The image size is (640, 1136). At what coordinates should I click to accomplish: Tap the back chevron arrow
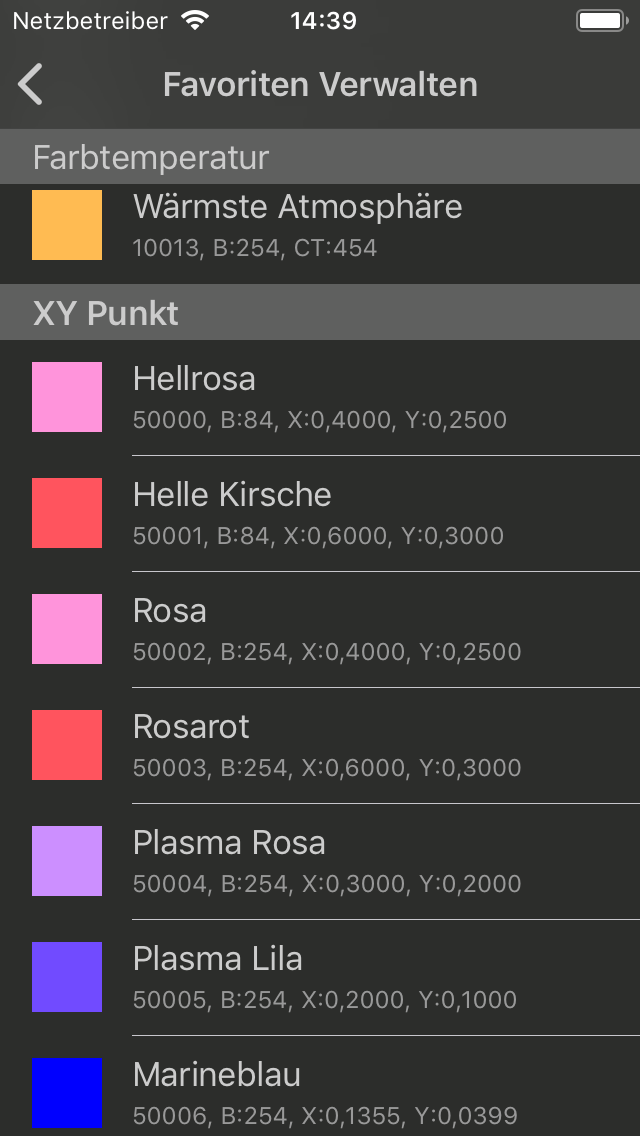31,85
